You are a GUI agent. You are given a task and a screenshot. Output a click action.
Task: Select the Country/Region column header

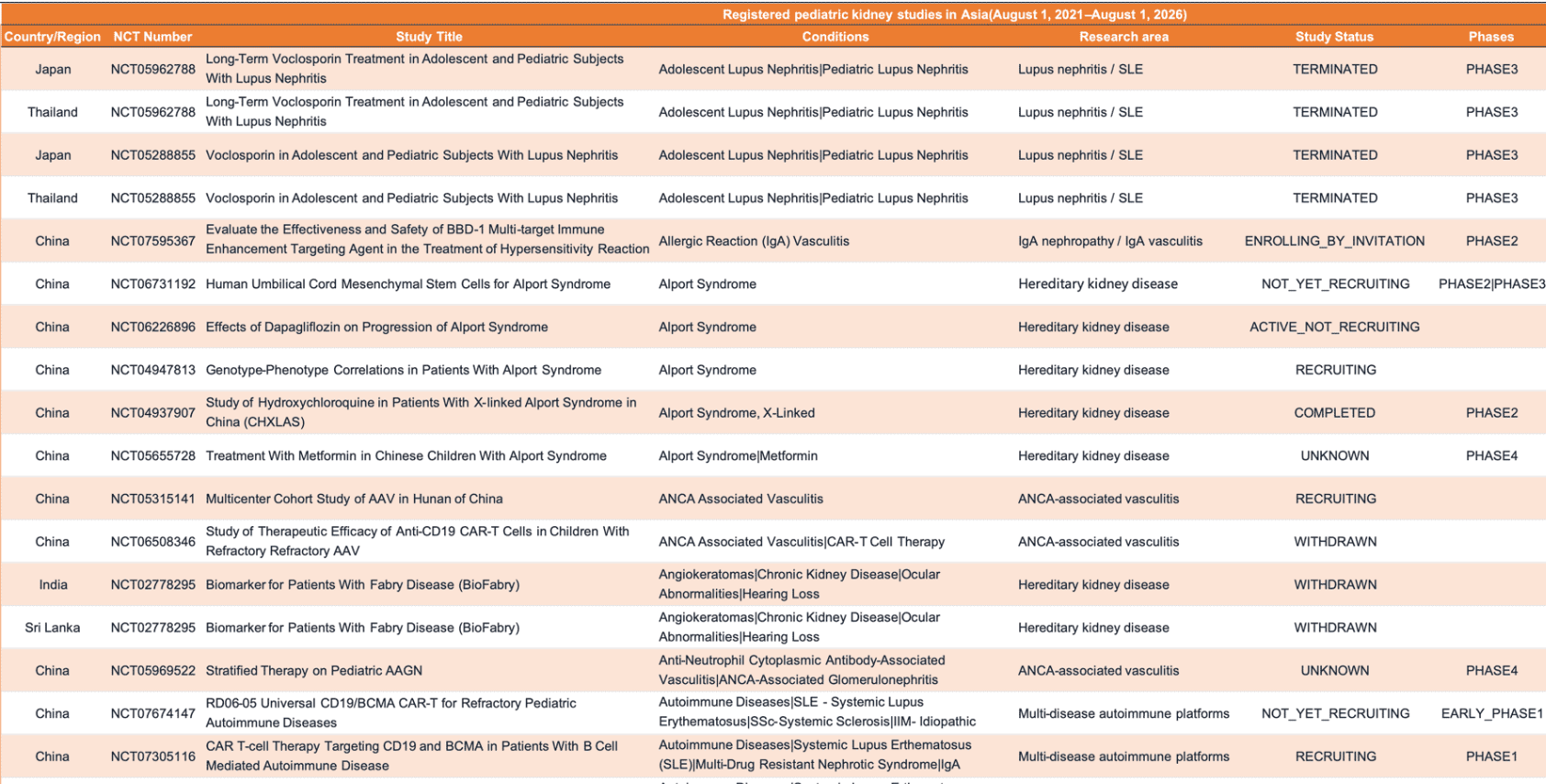click(x=52, y=37)
